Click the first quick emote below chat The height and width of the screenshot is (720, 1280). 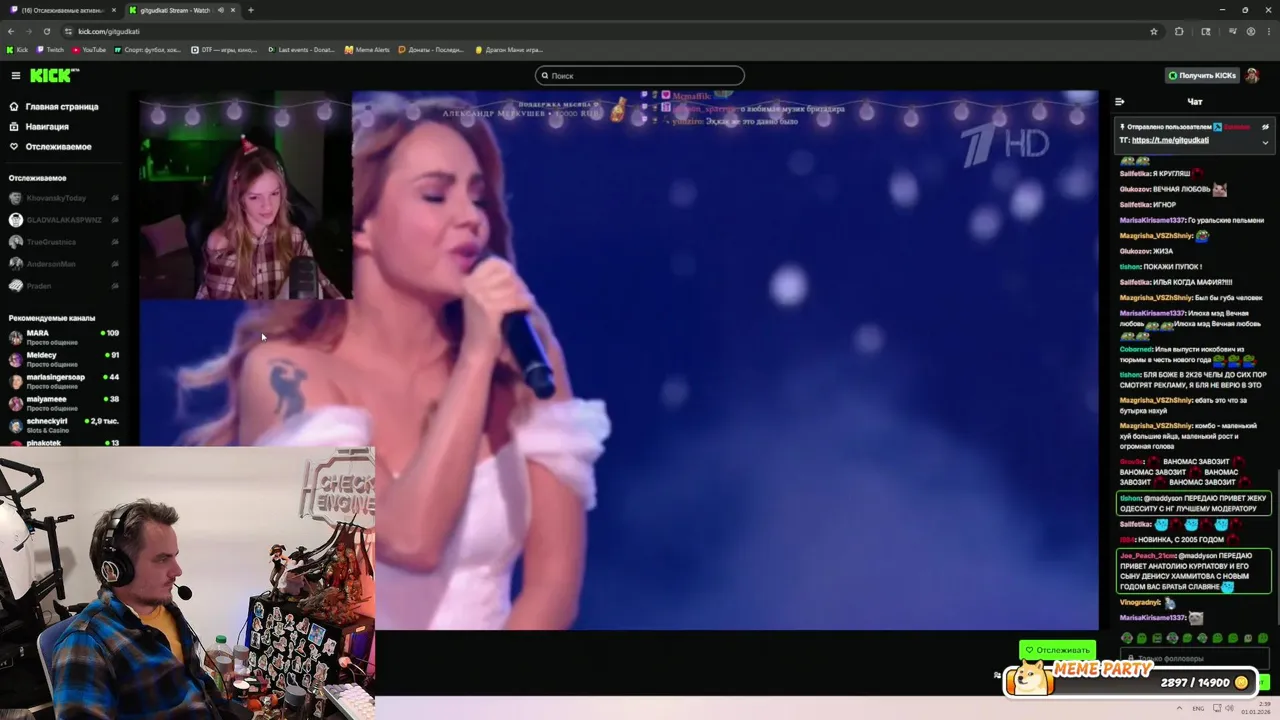click(1127, 638)
